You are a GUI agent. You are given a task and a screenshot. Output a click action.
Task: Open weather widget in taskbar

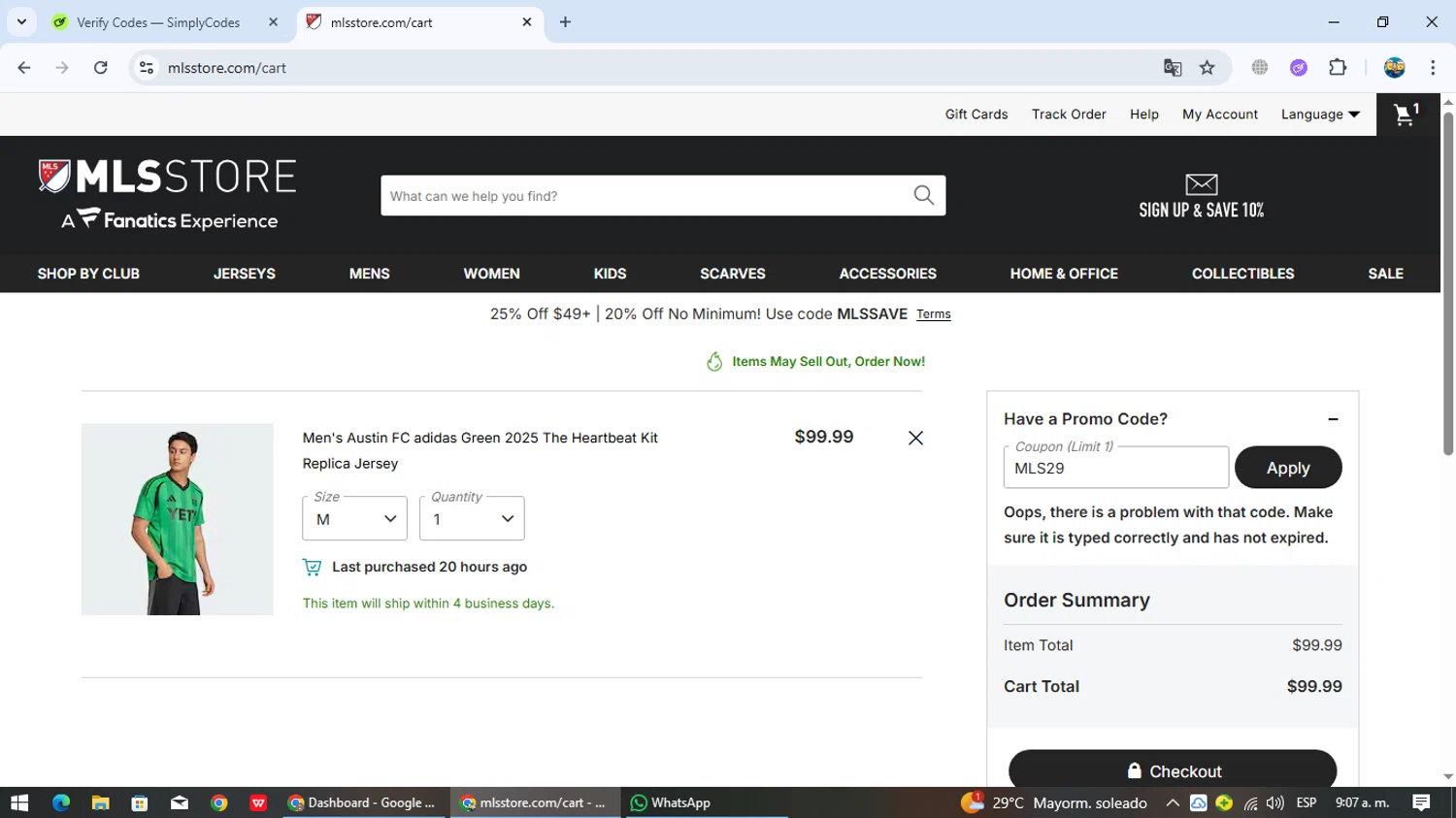(x=1055, y=802)
